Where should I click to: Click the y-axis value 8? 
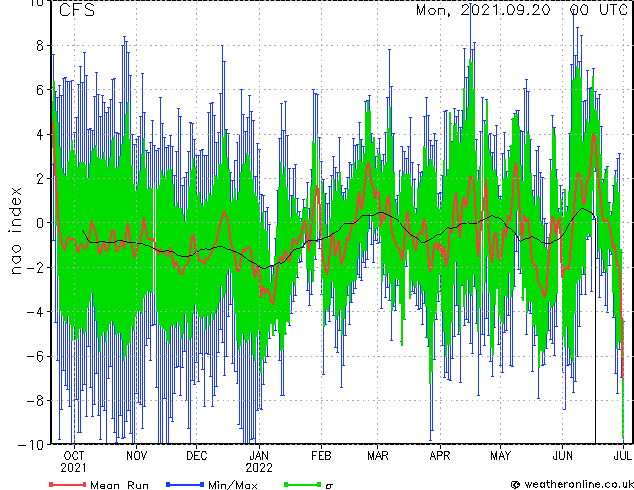(40, 46)
